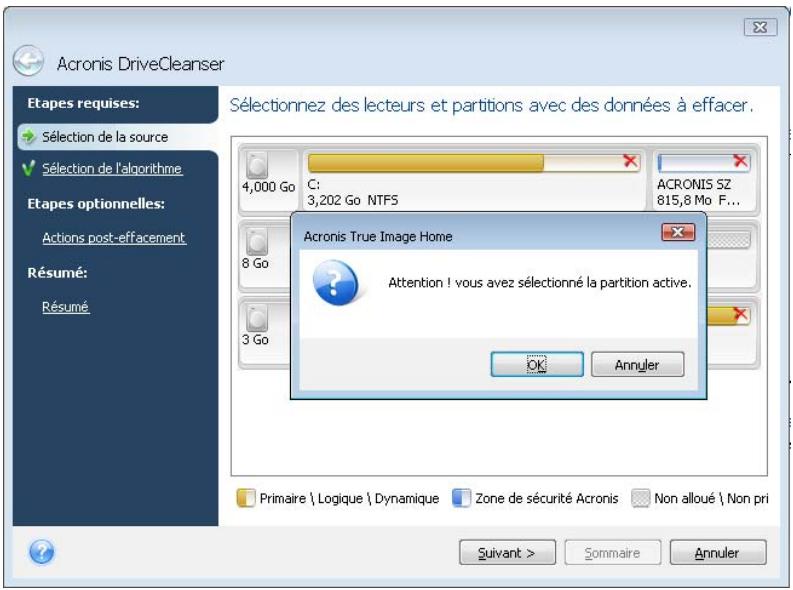Click the red X mark on partition C:
The height and width of the screenshot is (590, 793).
tap(630, 161)
